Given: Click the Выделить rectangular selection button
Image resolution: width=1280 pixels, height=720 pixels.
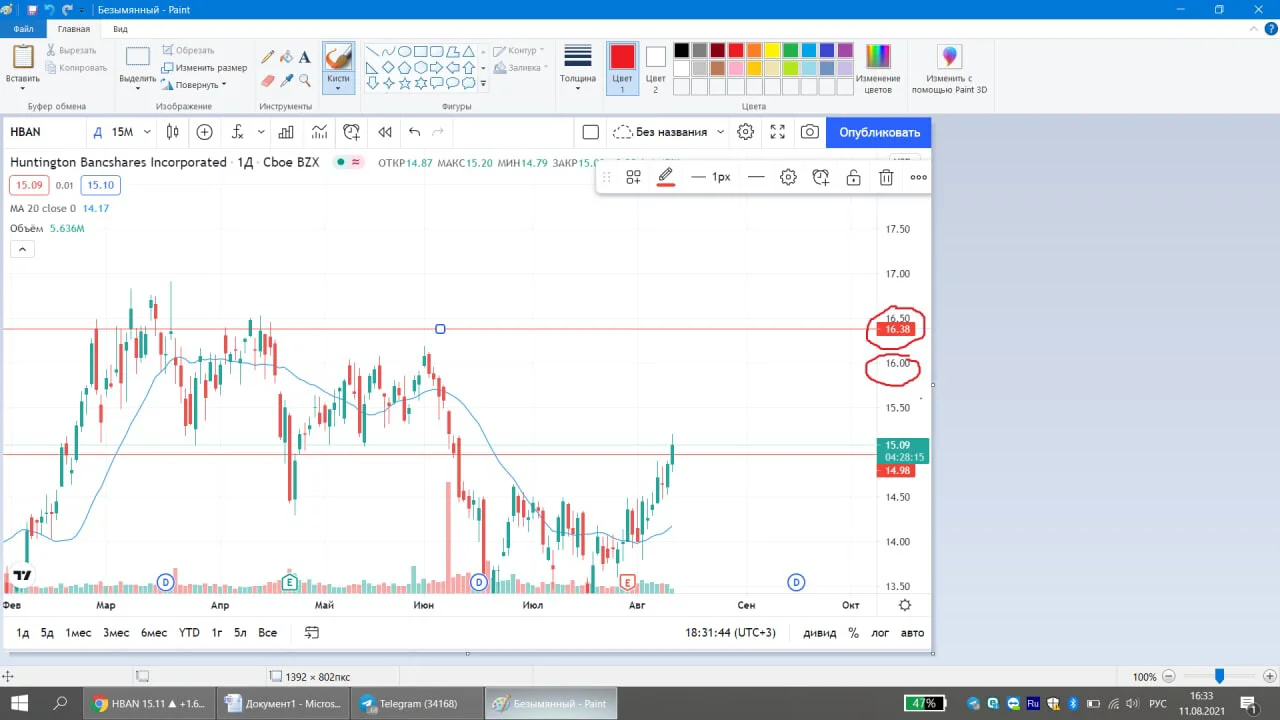Looking at the screenshot, I should (x=138, y=57).
